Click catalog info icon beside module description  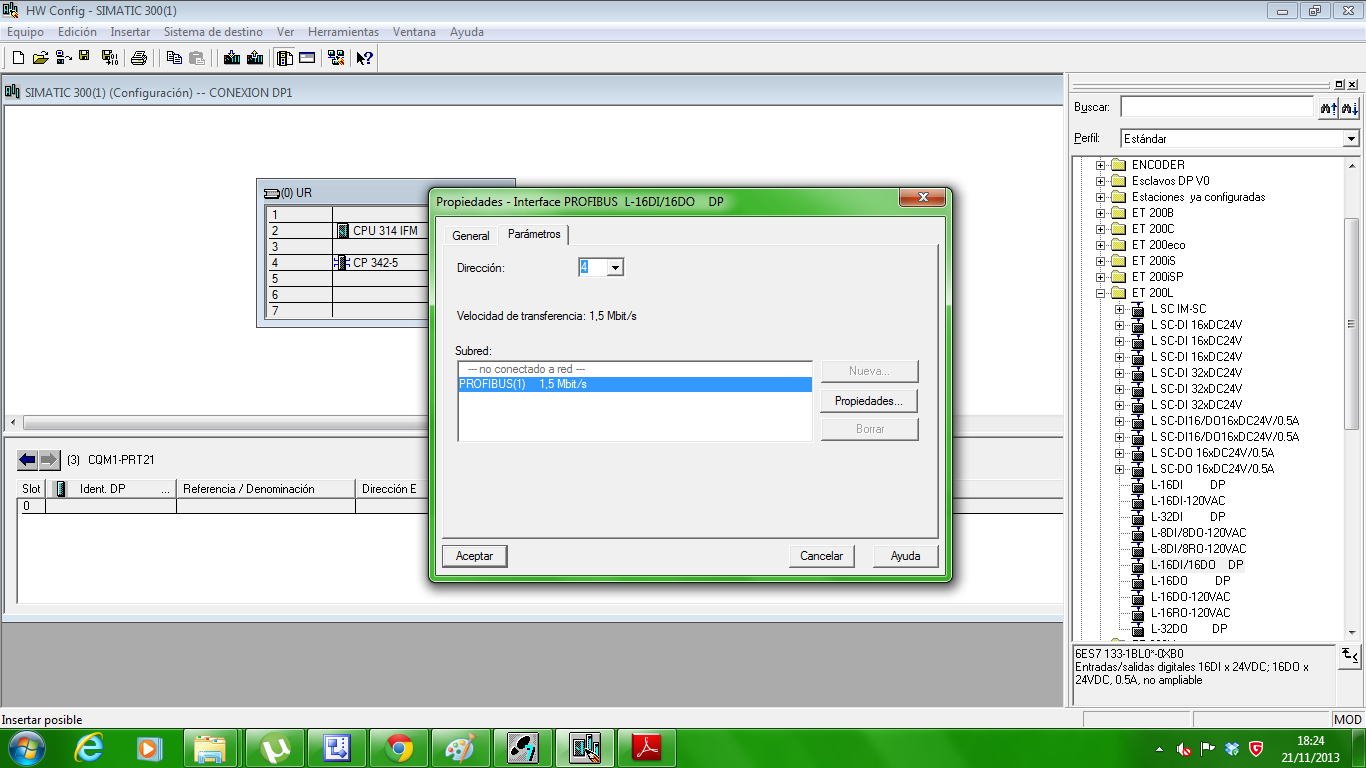tap(1349, 655)
